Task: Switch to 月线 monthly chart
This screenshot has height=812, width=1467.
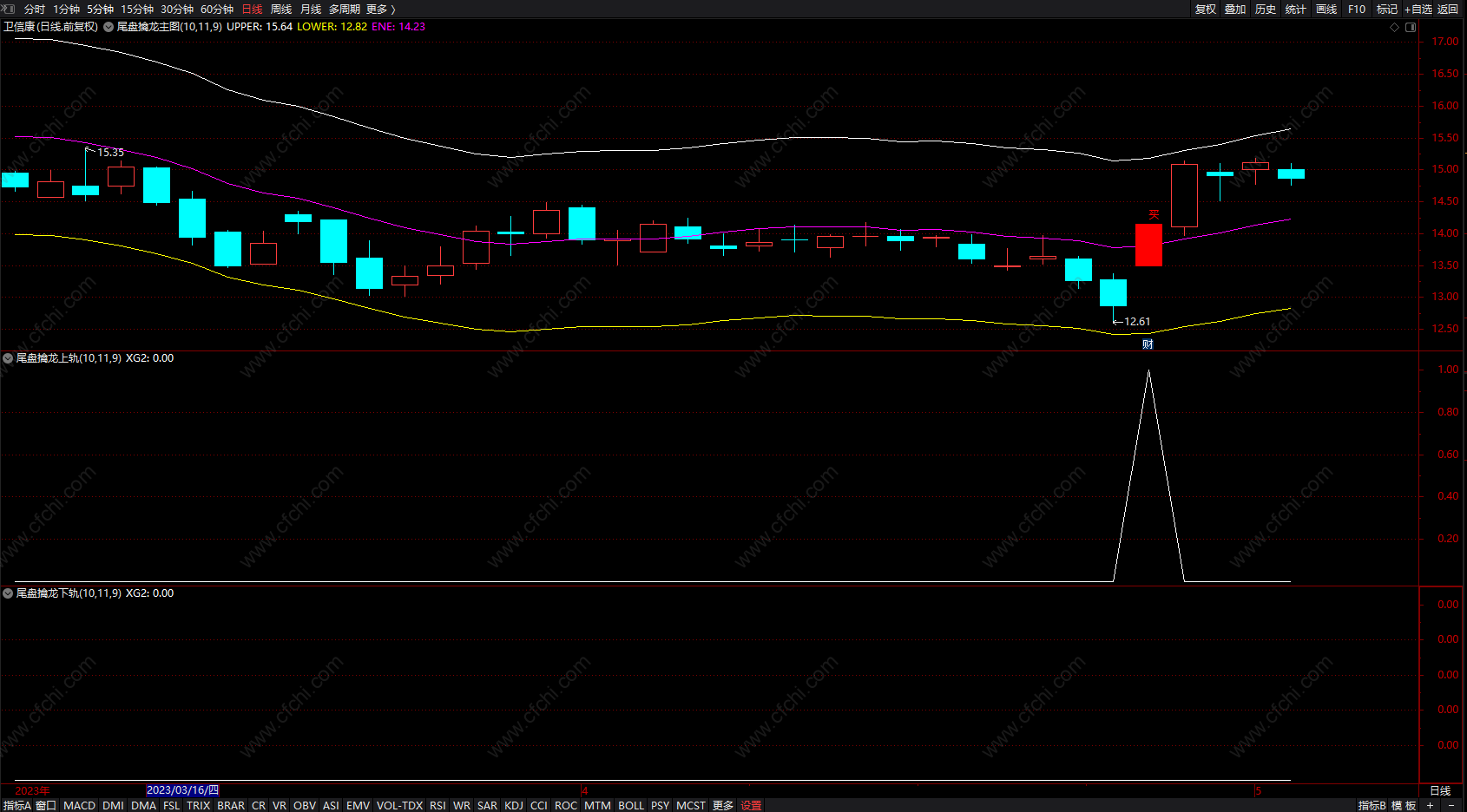Action: (x=311, y=10)
